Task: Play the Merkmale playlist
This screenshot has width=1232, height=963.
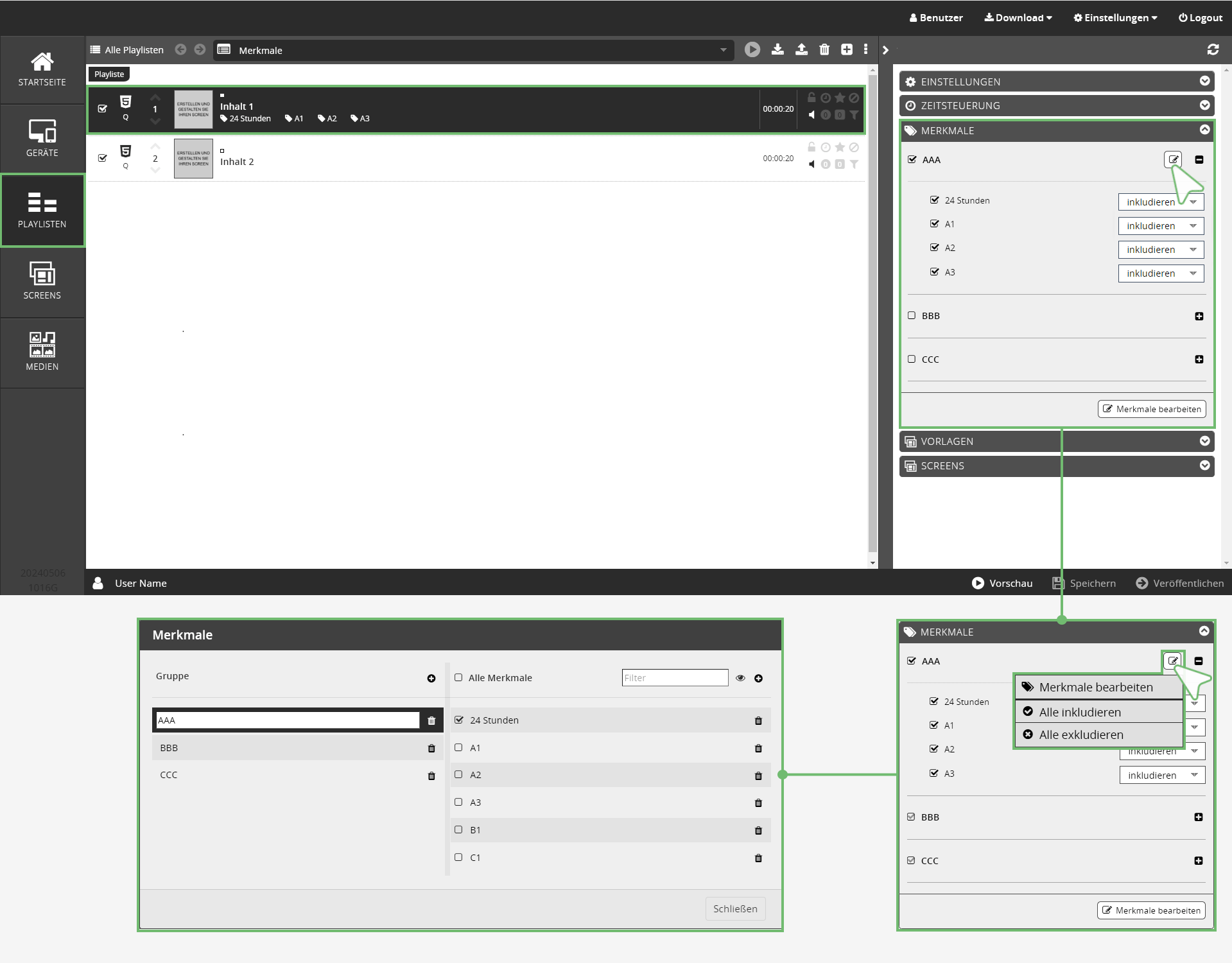Action: click(x=752, y=49)
